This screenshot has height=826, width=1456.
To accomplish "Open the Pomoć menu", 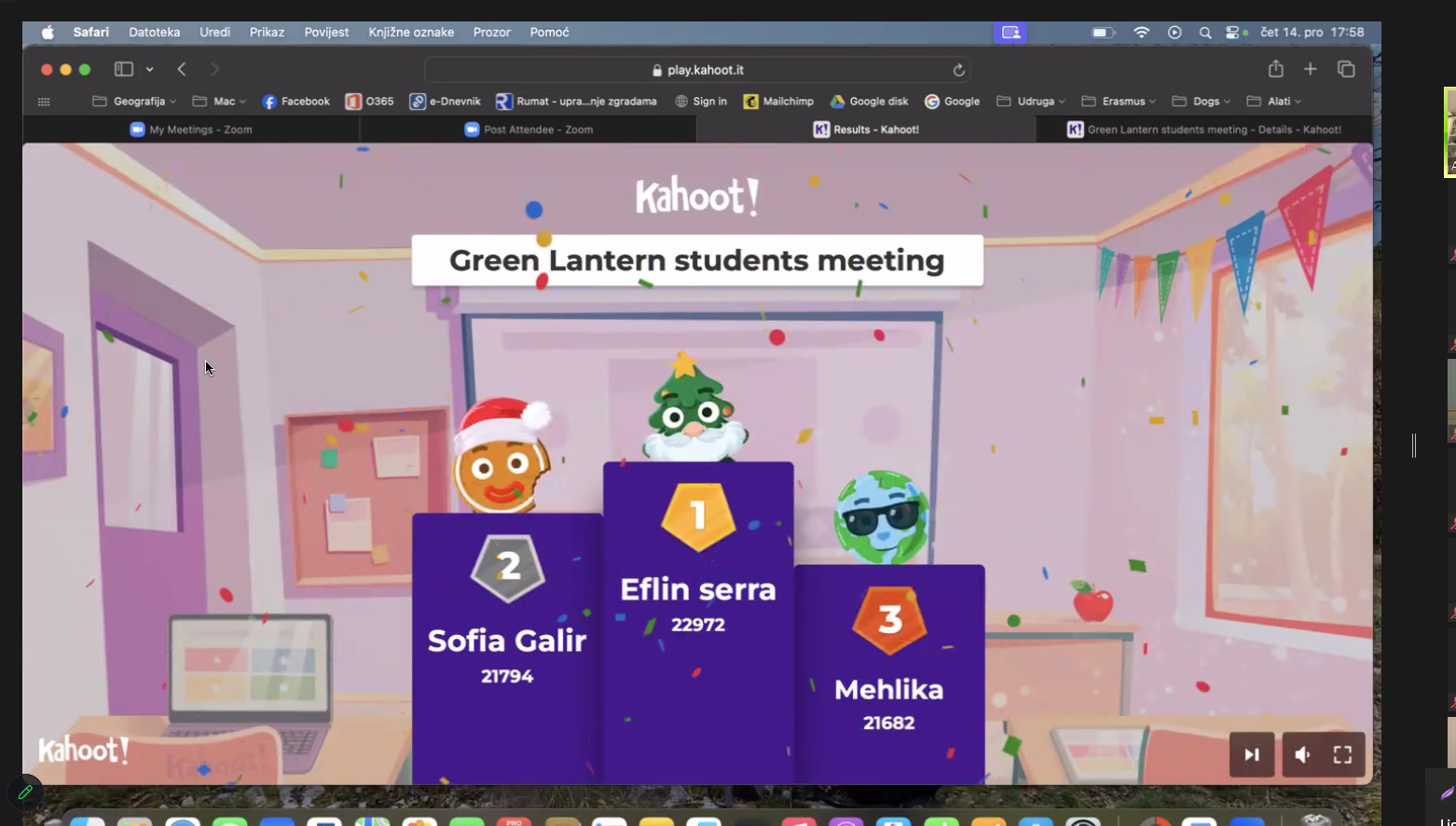I will (x=549, y=33).
